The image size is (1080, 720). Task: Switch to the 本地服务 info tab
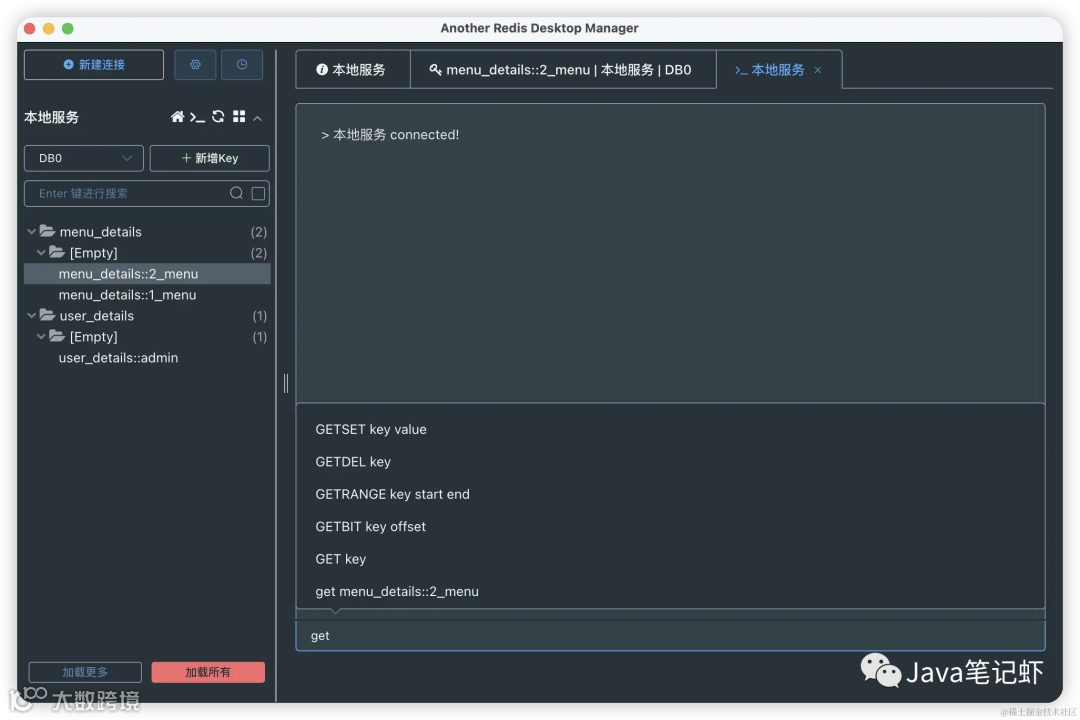(x=353, y=70)
